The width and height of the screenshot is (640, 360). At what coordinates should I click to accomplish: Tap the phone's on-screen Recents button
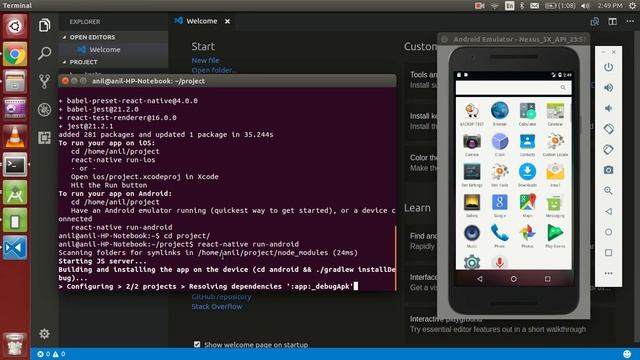547,279
